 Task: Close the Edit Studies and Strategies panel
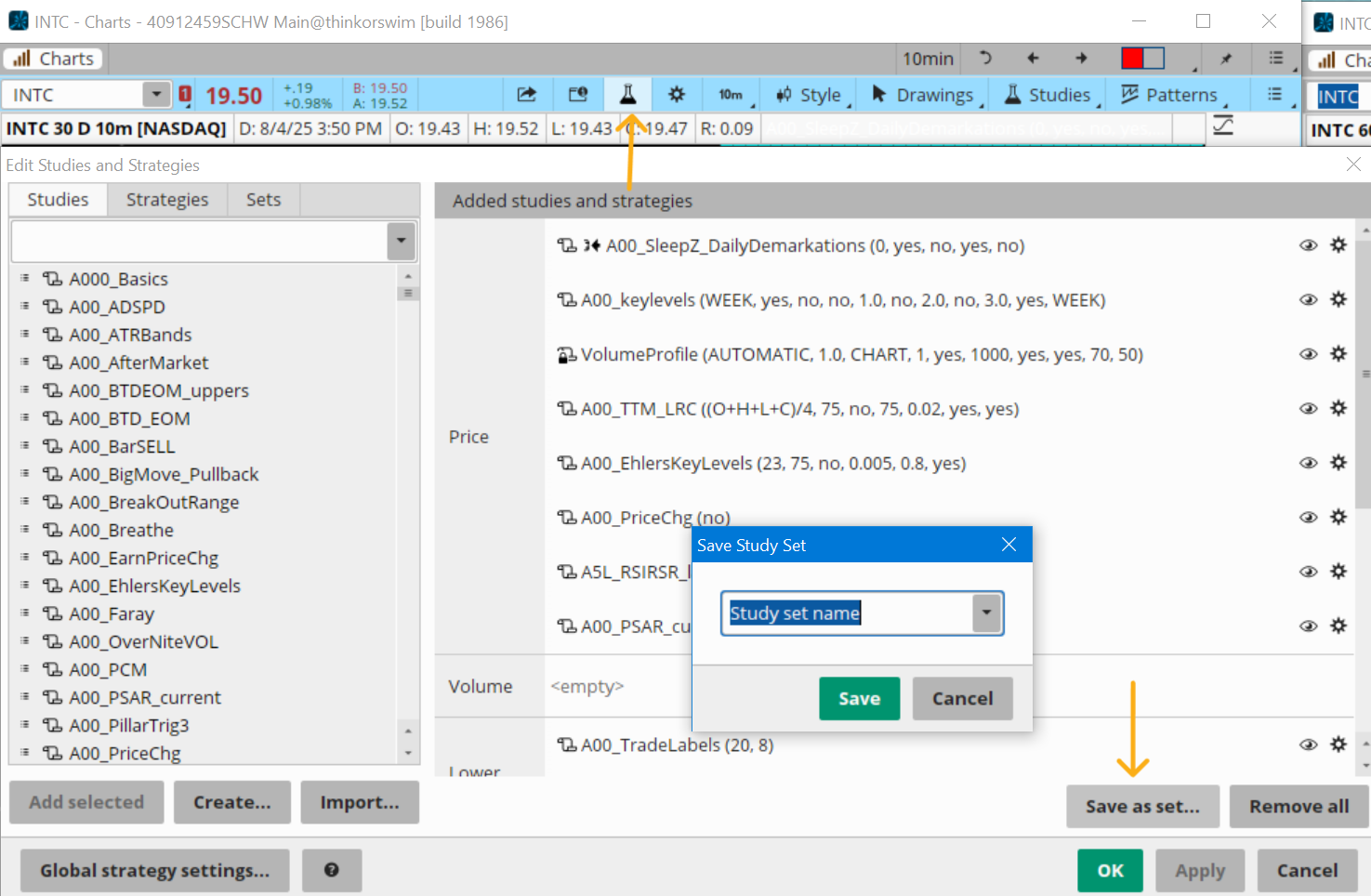click(1353, 165)
